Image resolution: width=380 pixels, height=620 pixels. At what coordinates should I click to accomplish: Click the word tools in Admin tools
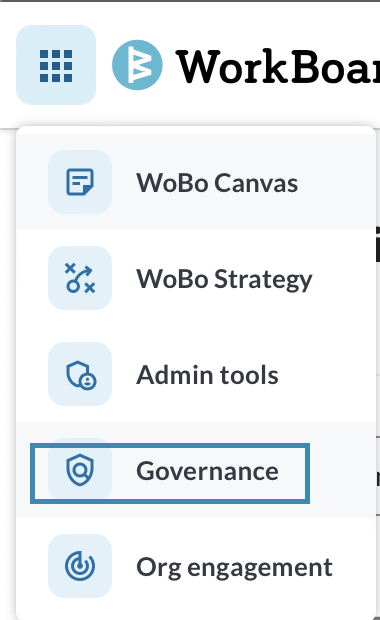pos(249,374)
